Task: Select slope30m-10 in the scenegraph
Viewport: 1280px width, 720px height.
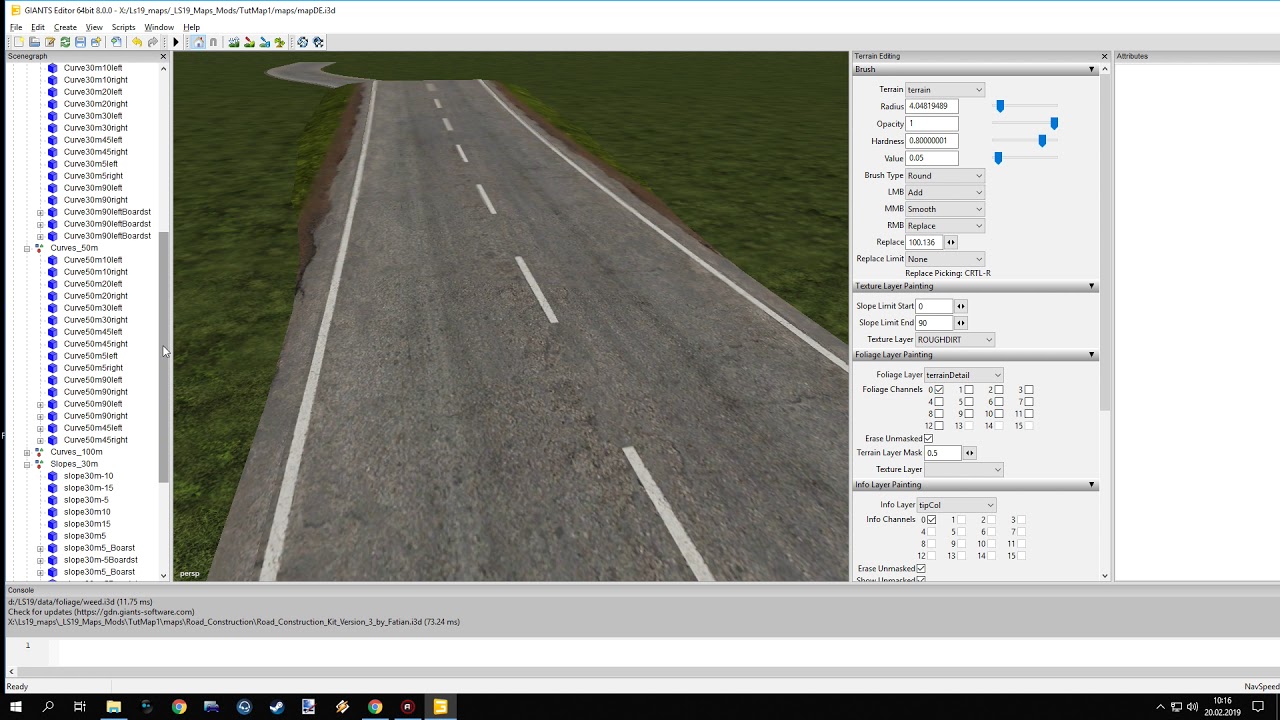Action: (88, 476)
